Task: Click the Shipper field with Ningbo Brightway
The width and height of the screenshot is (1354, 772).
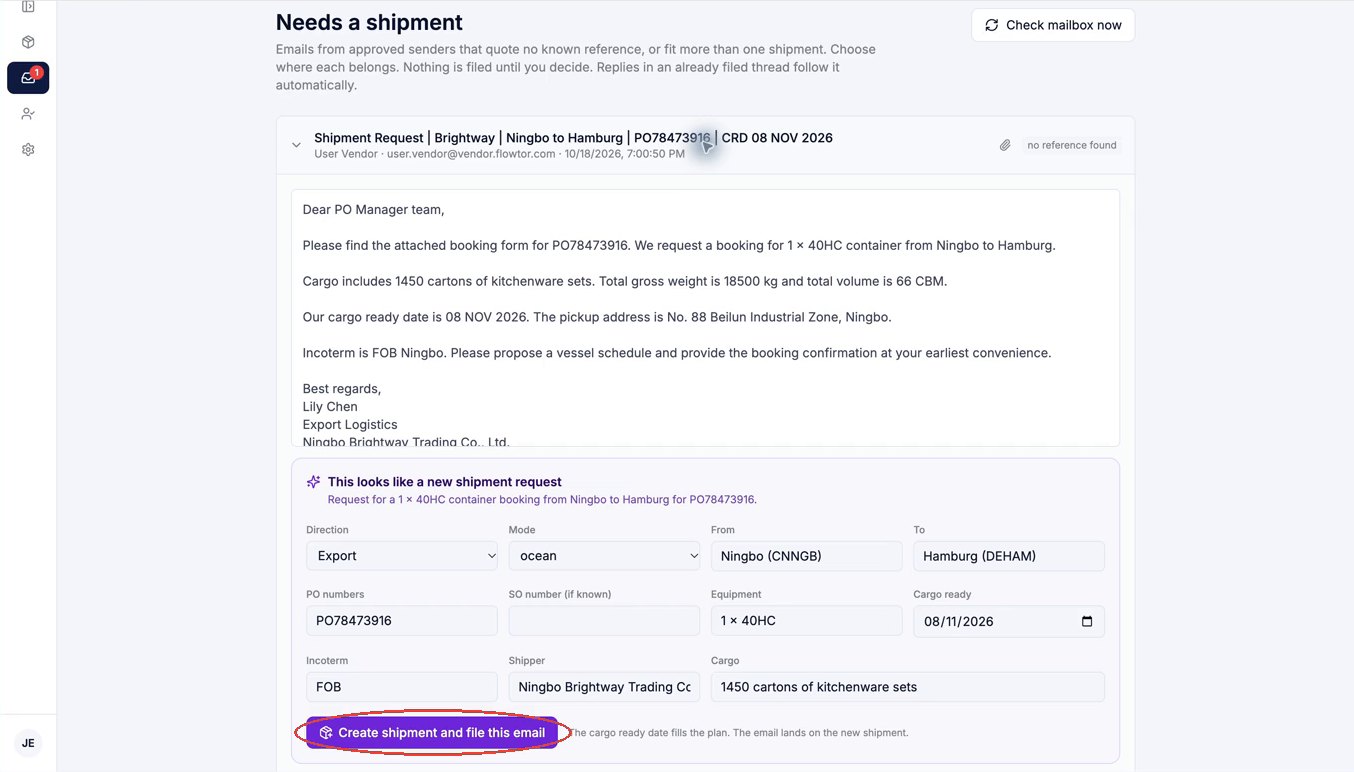Action: pyautogui.click(x=604, y=687)
